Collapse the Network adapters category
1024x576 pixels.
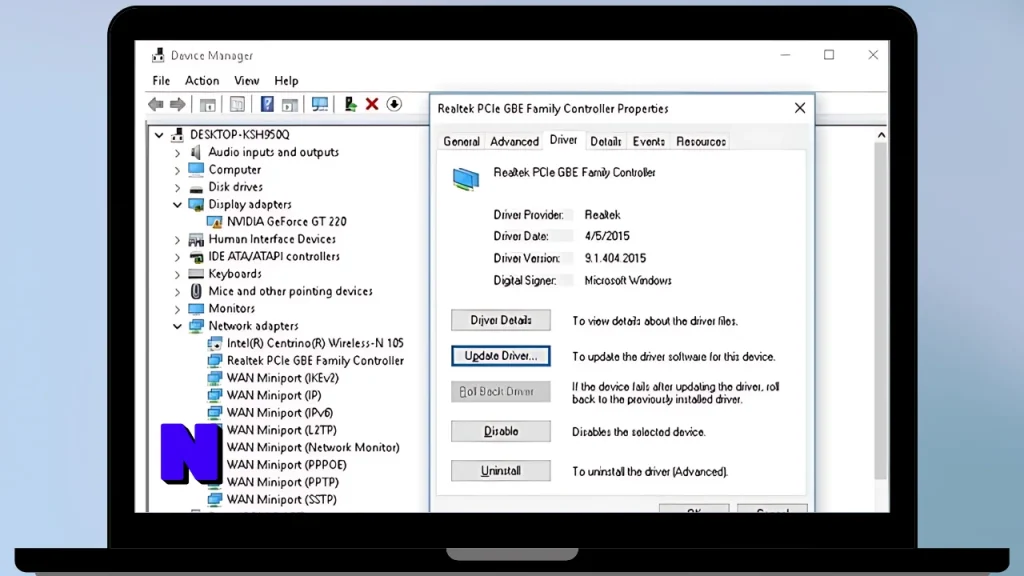tap(177, 326)
